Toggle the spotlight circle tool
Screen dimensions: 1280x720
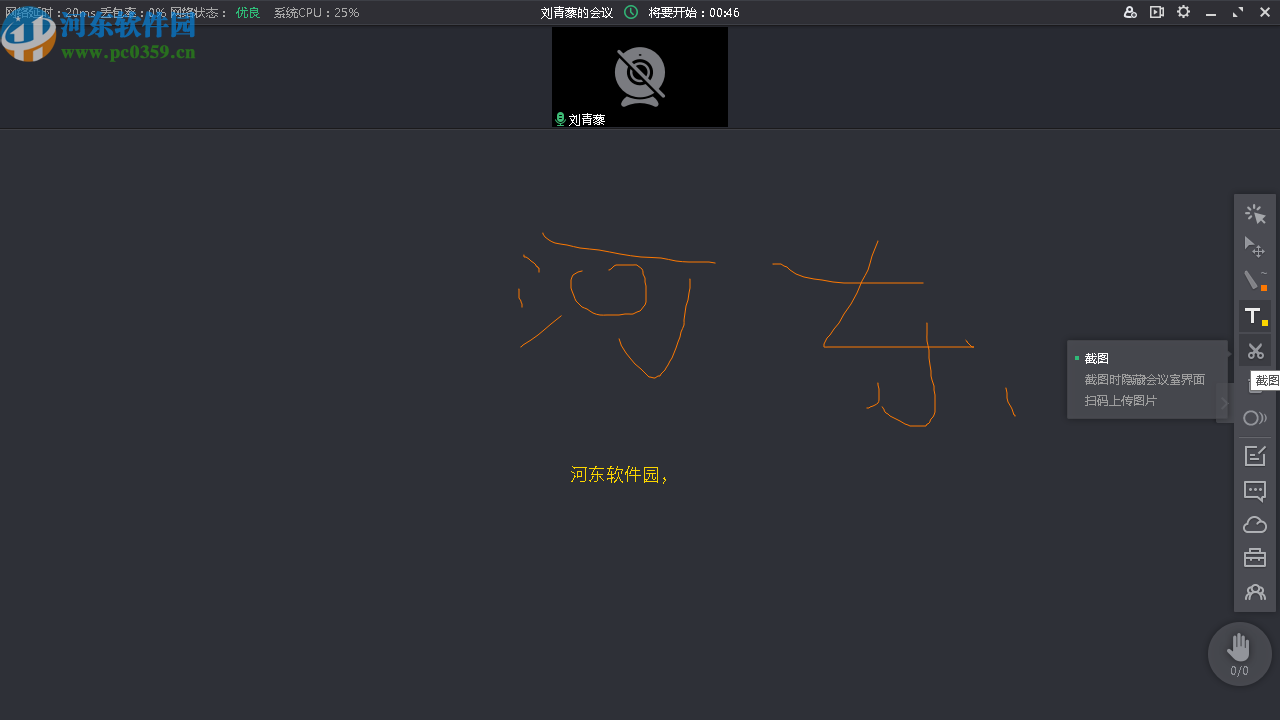[1255, 418]
